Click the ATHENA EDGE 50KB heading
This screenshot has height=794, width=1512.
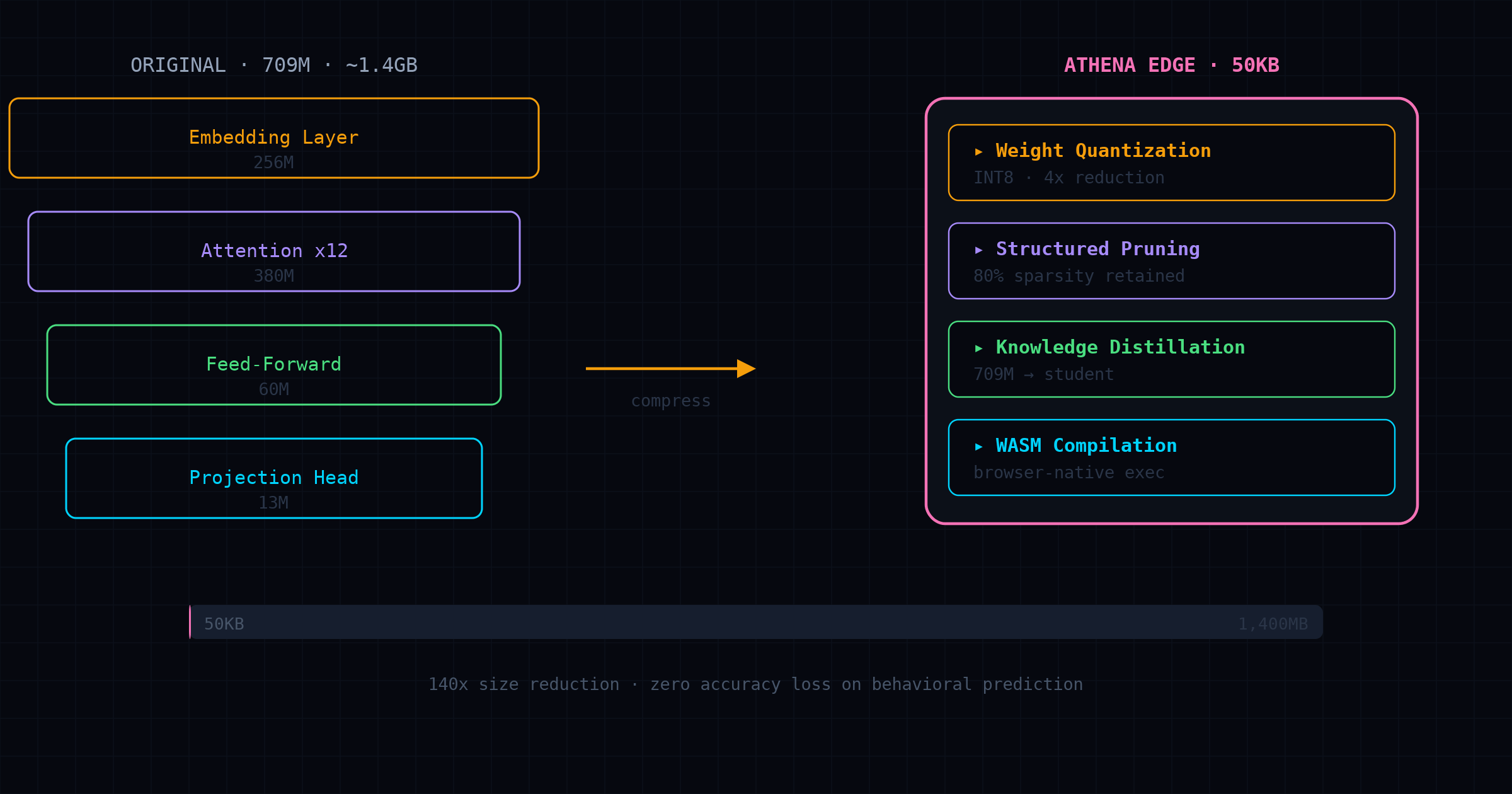click(1171, 66)
